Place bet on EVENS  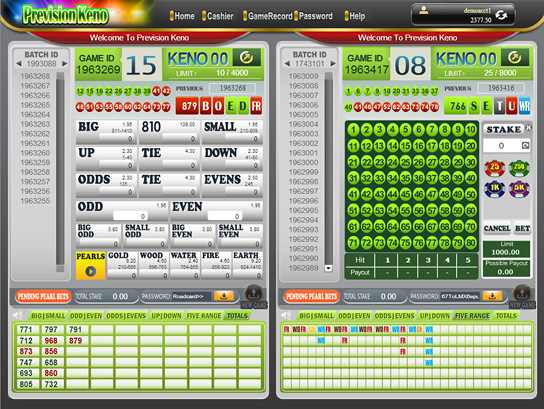point(232,185)
